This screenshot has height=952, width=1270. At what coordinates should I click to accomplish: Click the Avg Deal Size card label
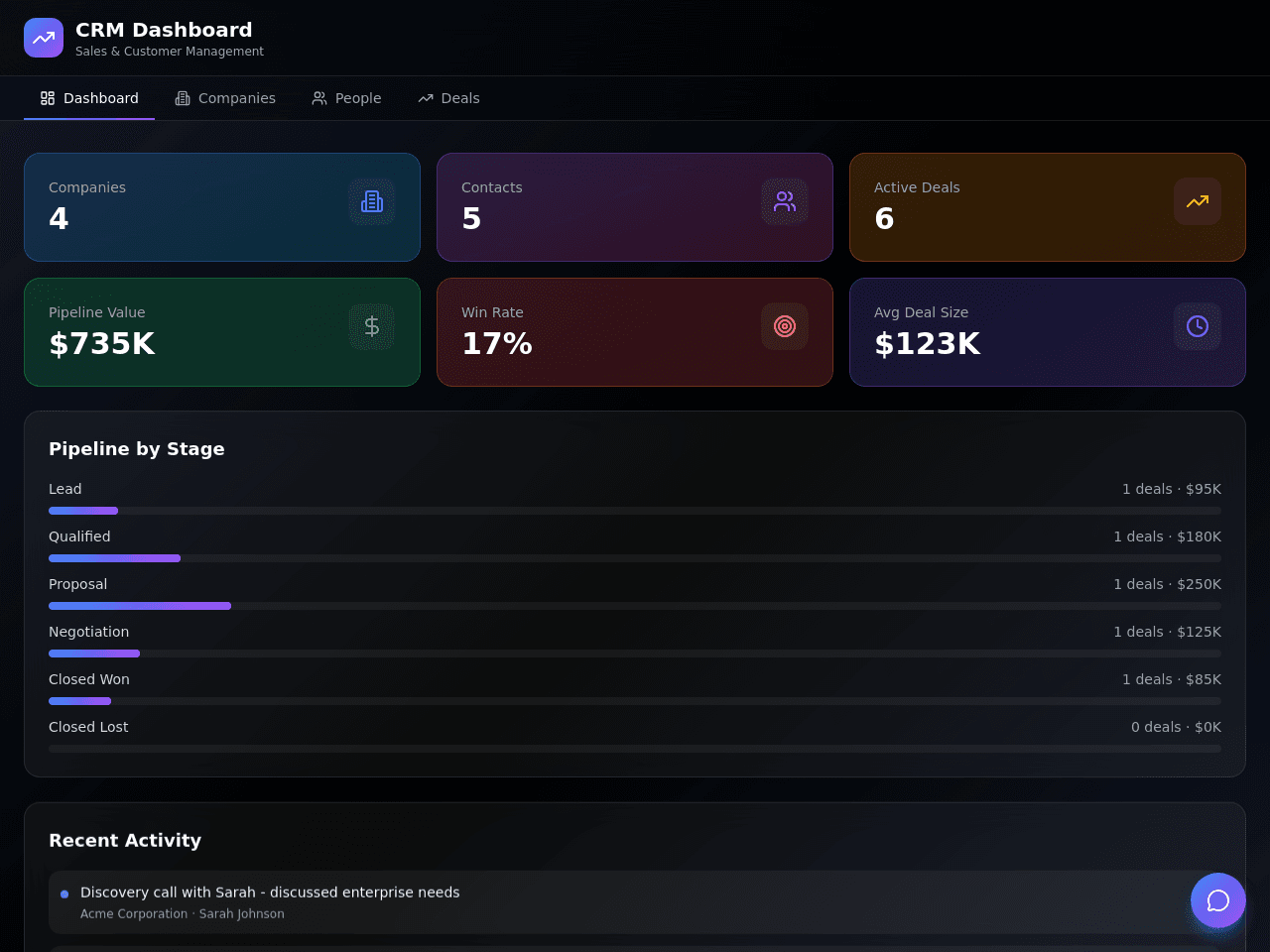(x=921, y=312)
